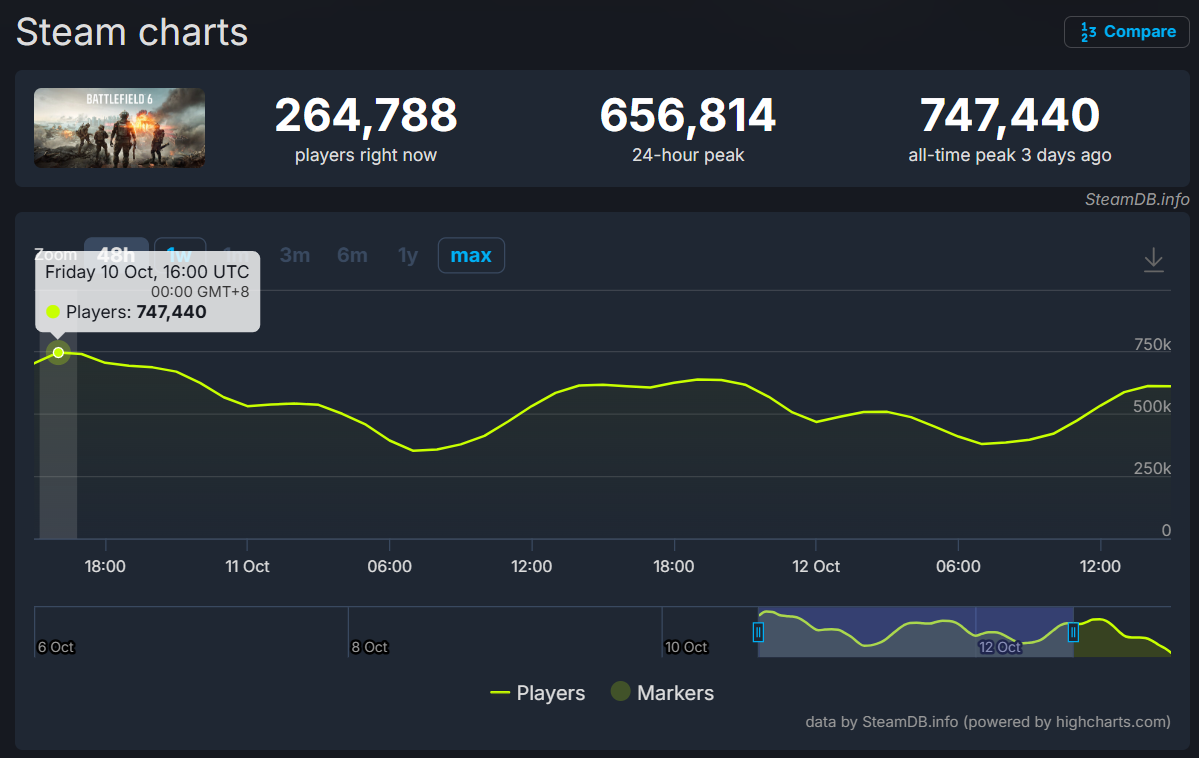
Task: Click the '12 Oct' main x-axis label
Action: pos(816,567)
